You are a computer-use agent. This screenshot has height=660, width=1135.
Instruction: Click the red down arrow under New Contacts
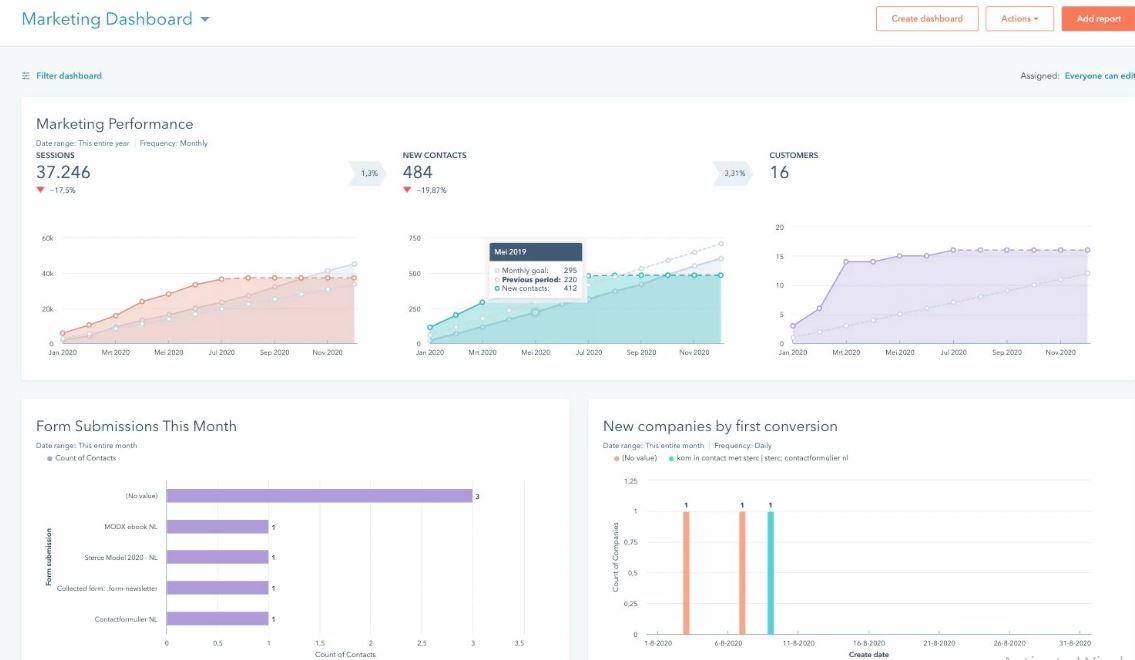[407, 190]
